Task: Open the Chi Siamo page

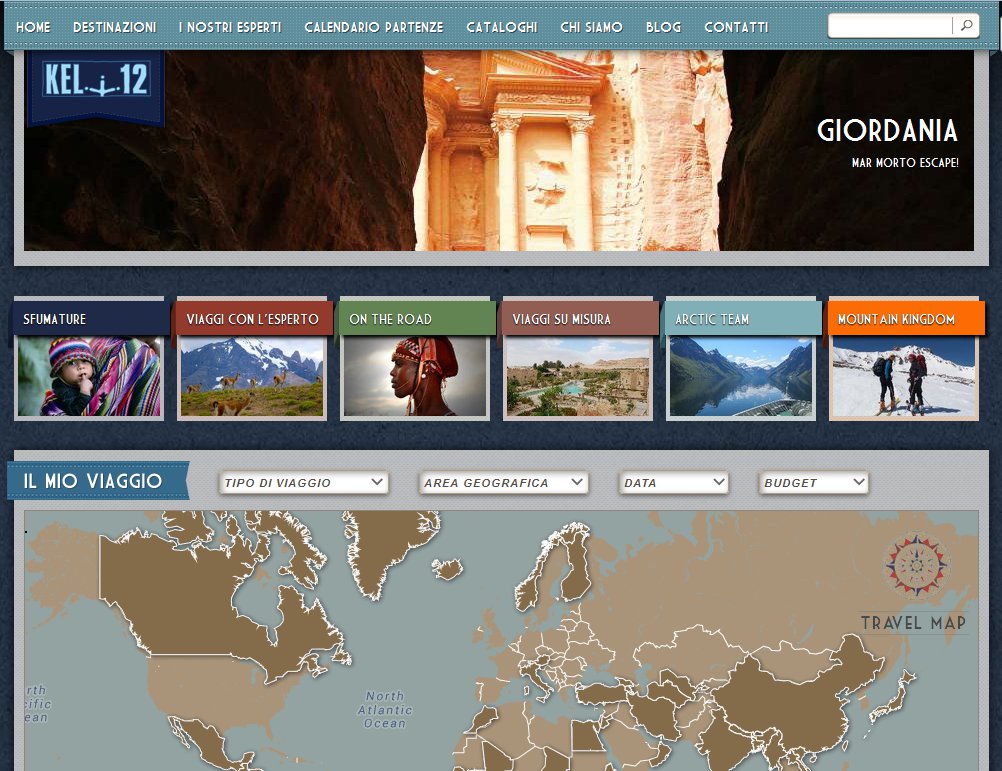Action: (x=592, y=27)
